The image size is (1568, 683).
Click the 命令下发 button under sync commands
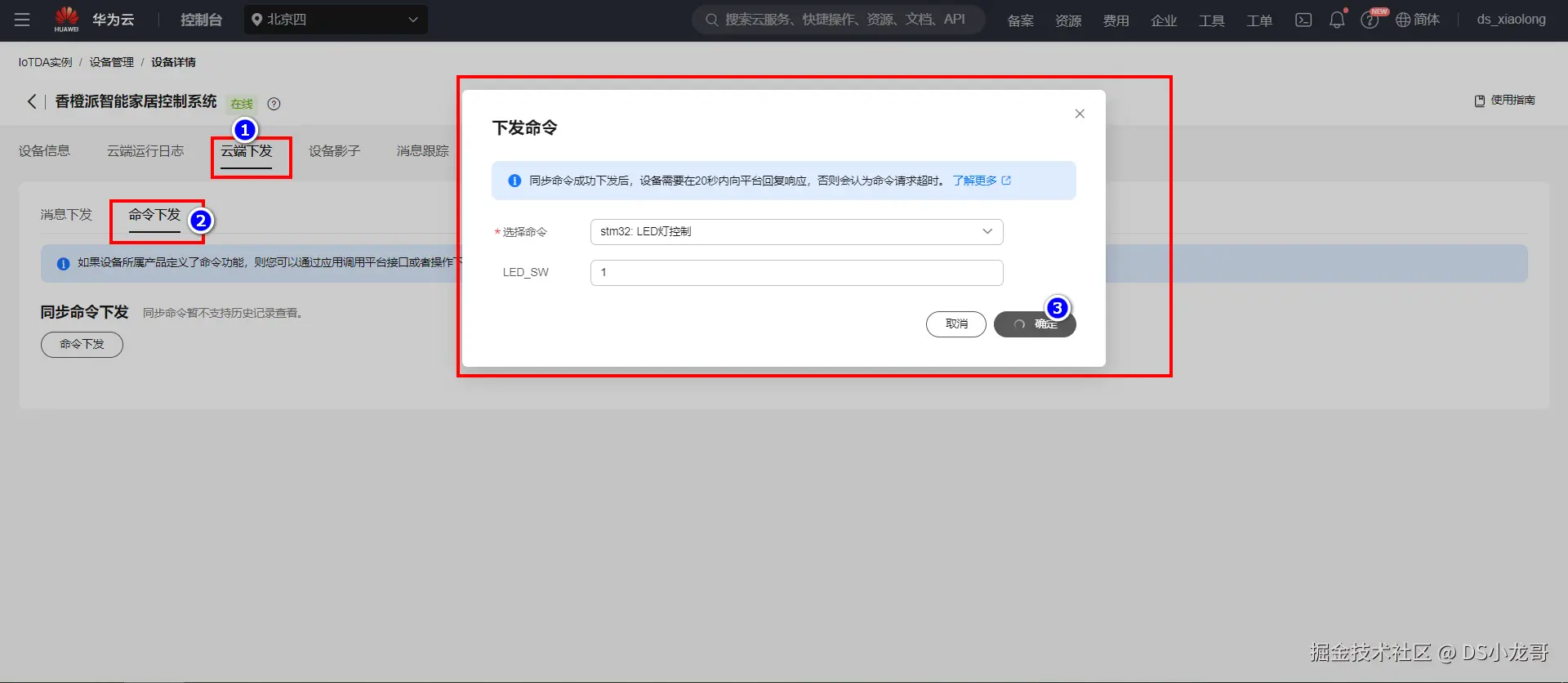(x=82, y=345)
